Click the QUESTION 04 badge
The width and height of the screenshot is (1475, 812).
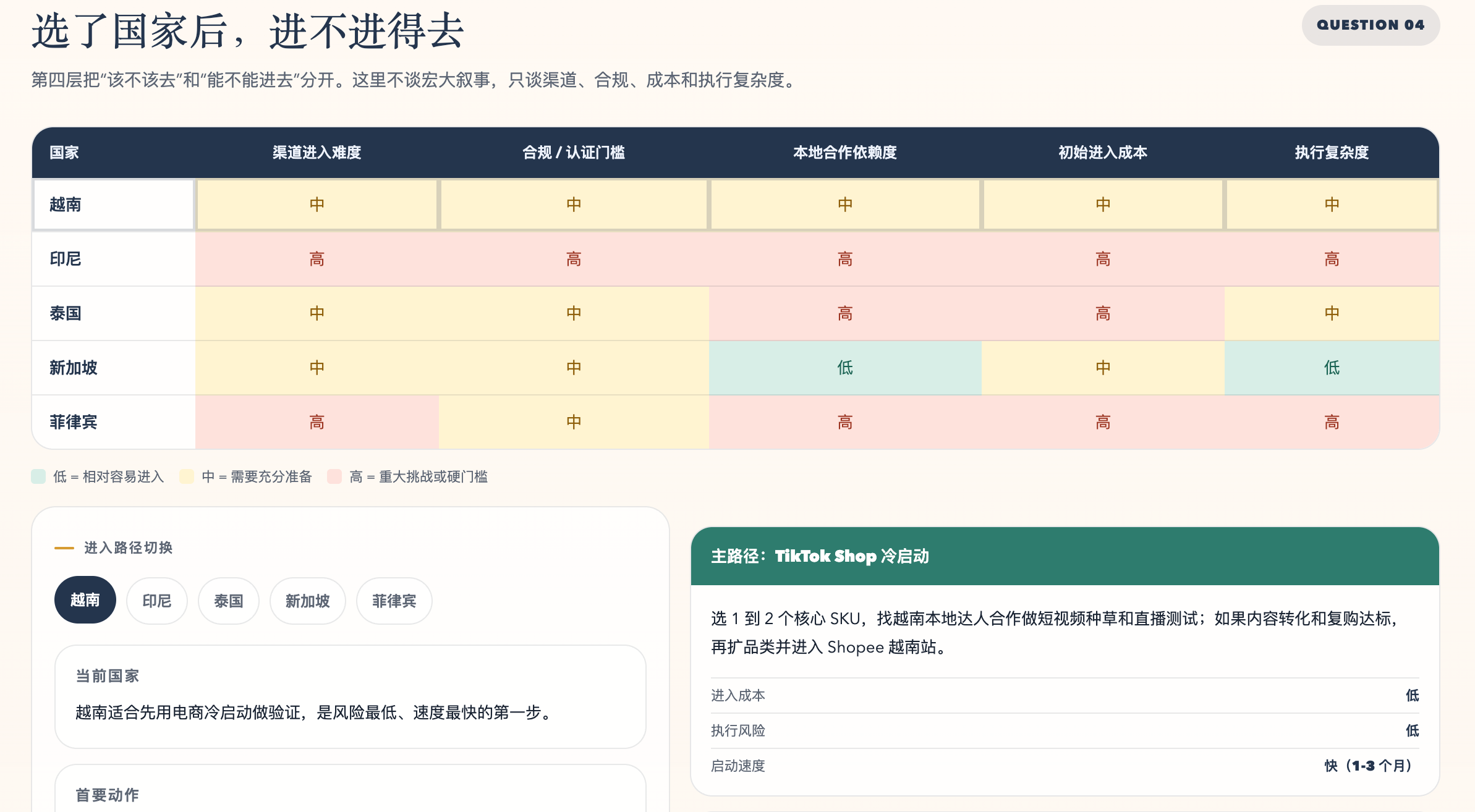click(x=1370, y=25)
